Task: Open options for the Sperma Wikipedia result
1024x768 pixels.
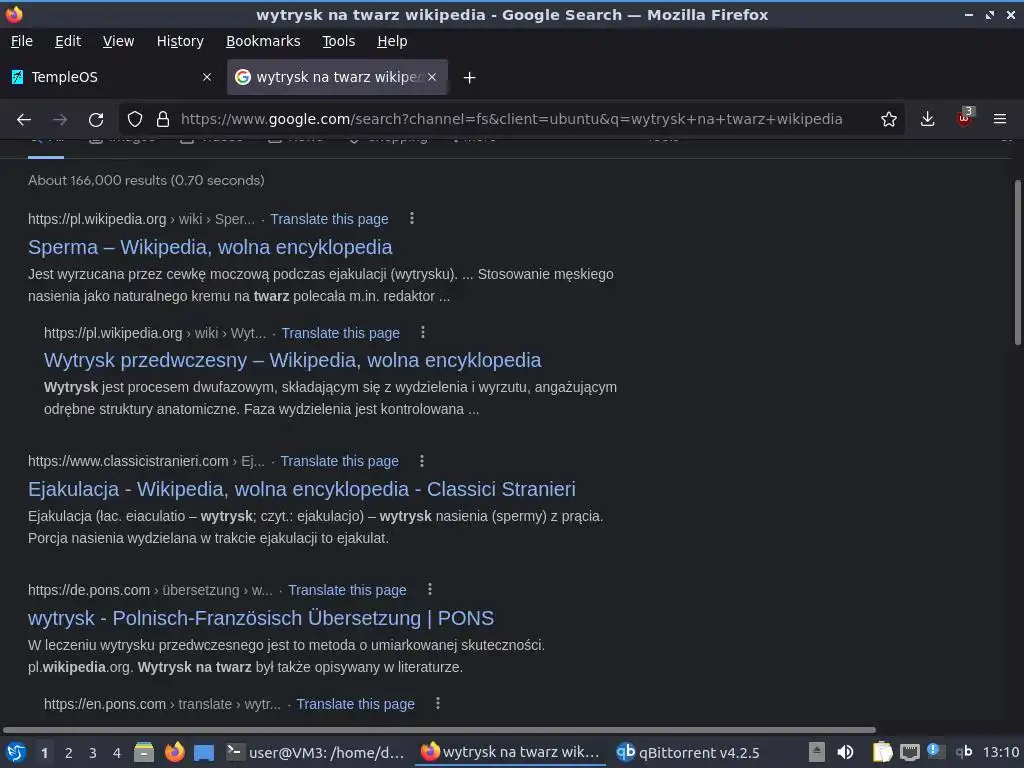Action: pyautogui.click(x=411, y=219)
